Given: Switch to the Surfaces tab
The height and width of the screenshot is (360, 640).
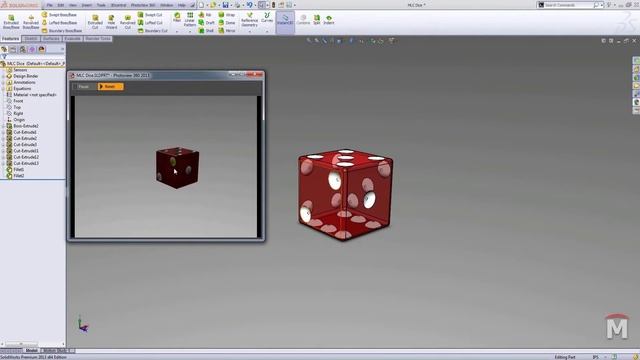Looking at the screenshot, I should pyautogui.click(x=51, y=39).
